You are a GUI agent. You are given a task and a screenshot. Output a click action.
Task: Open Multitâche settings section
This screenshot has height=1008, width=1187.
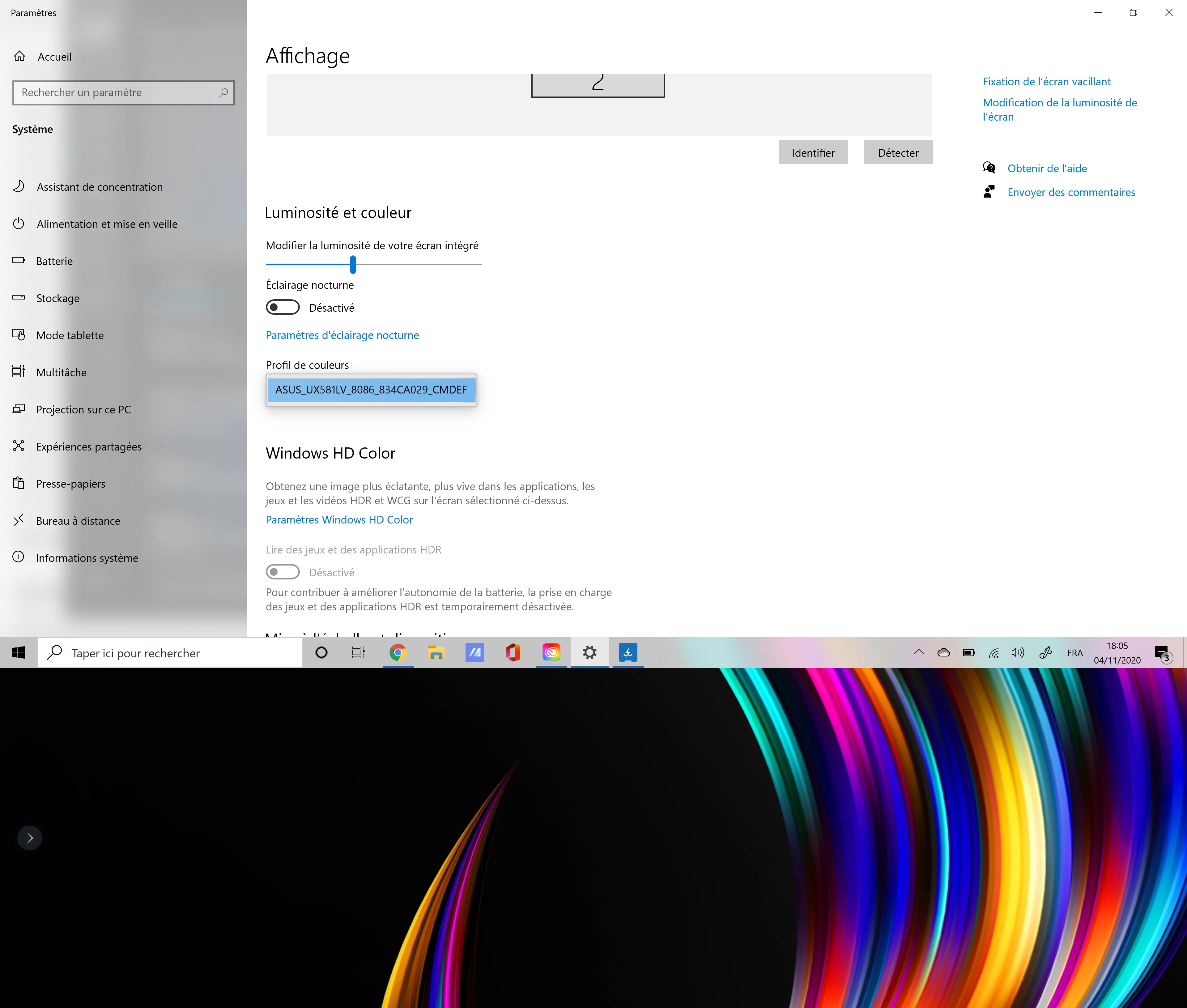(x=61, y=373)
